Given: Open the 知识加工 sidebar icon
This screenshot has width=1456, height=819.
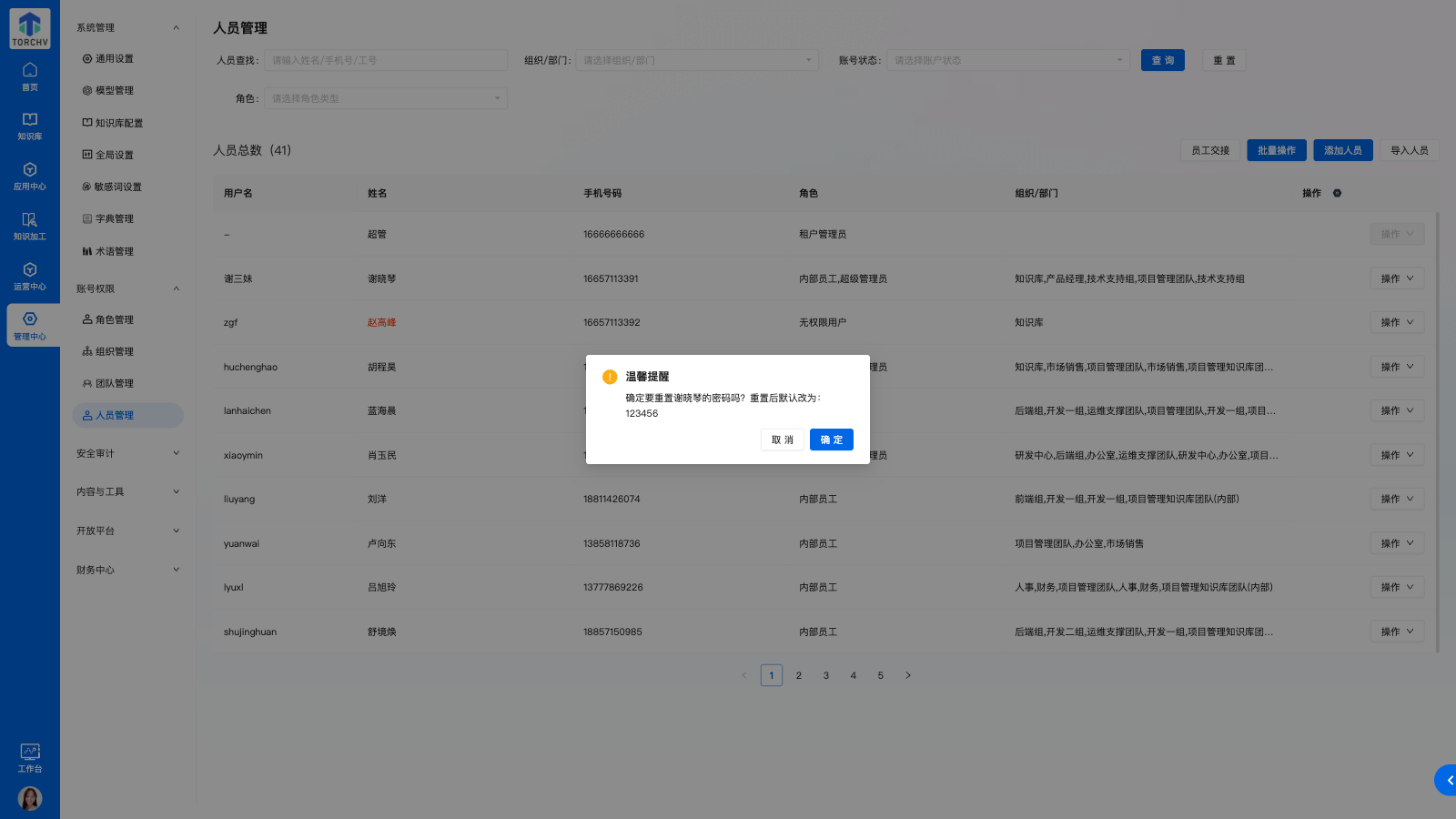Looking at the screenshot, I should [x=30, y=227].
